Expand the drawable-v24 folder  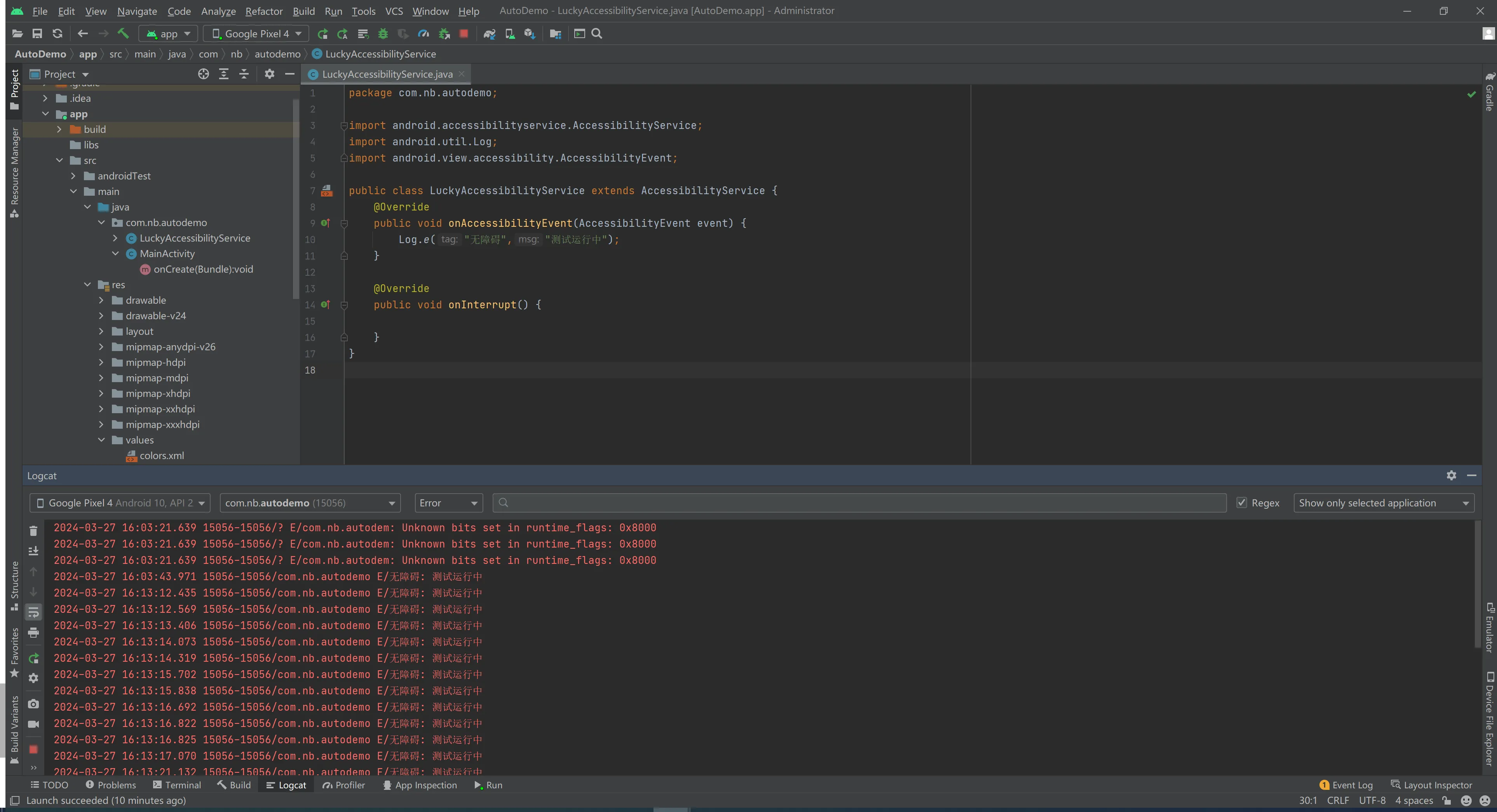click(x=101, y=316)
